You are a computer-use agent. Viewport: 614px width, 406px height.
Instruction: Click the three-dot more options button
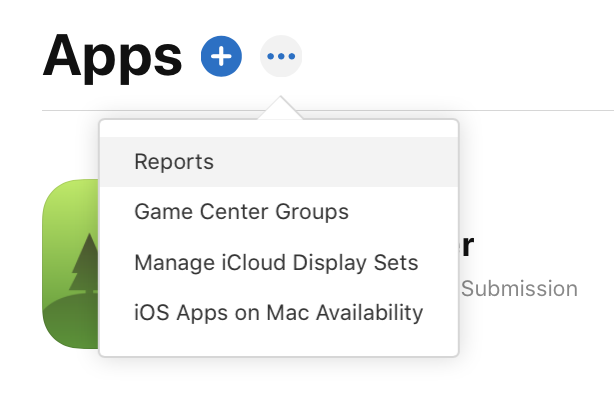pyautogui.click(x=281, y=56)
